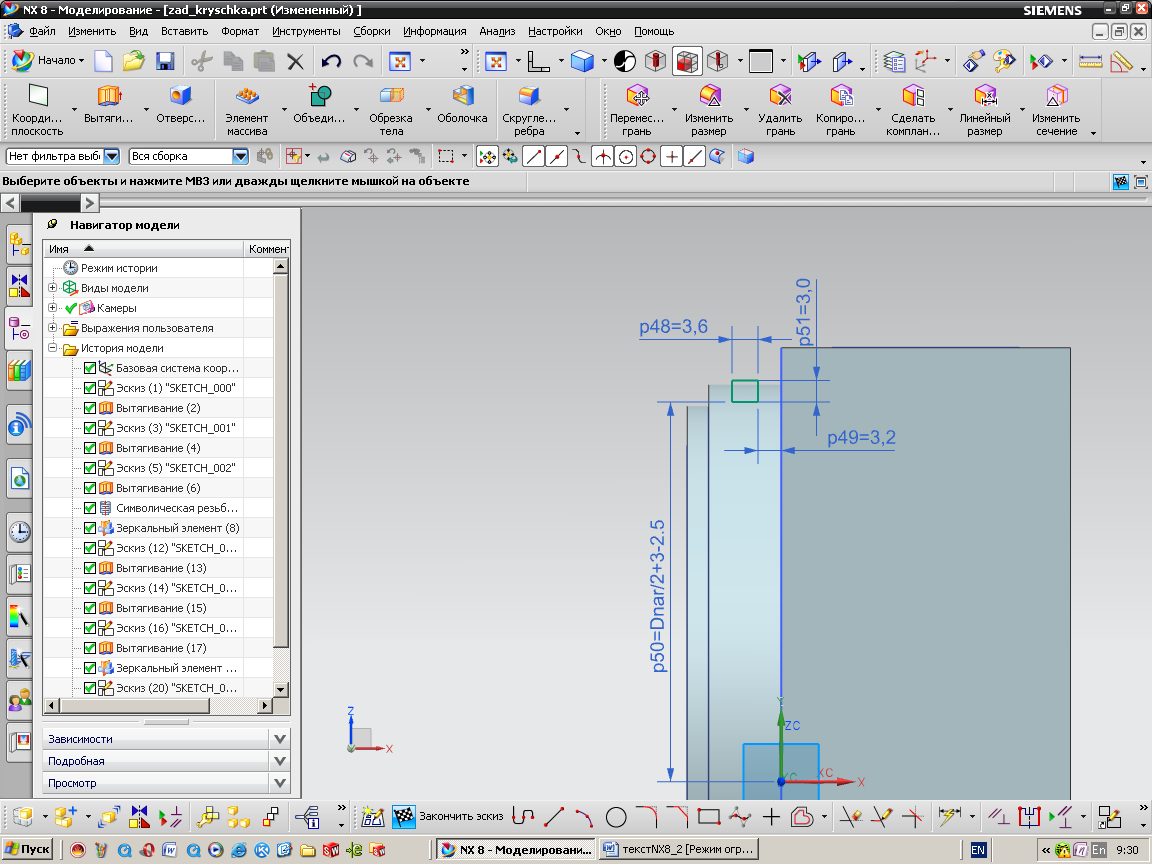Click the Сделать компланарным tool
The height and width of the screenshot is (864, 1152).
click(x=913, y=110)
